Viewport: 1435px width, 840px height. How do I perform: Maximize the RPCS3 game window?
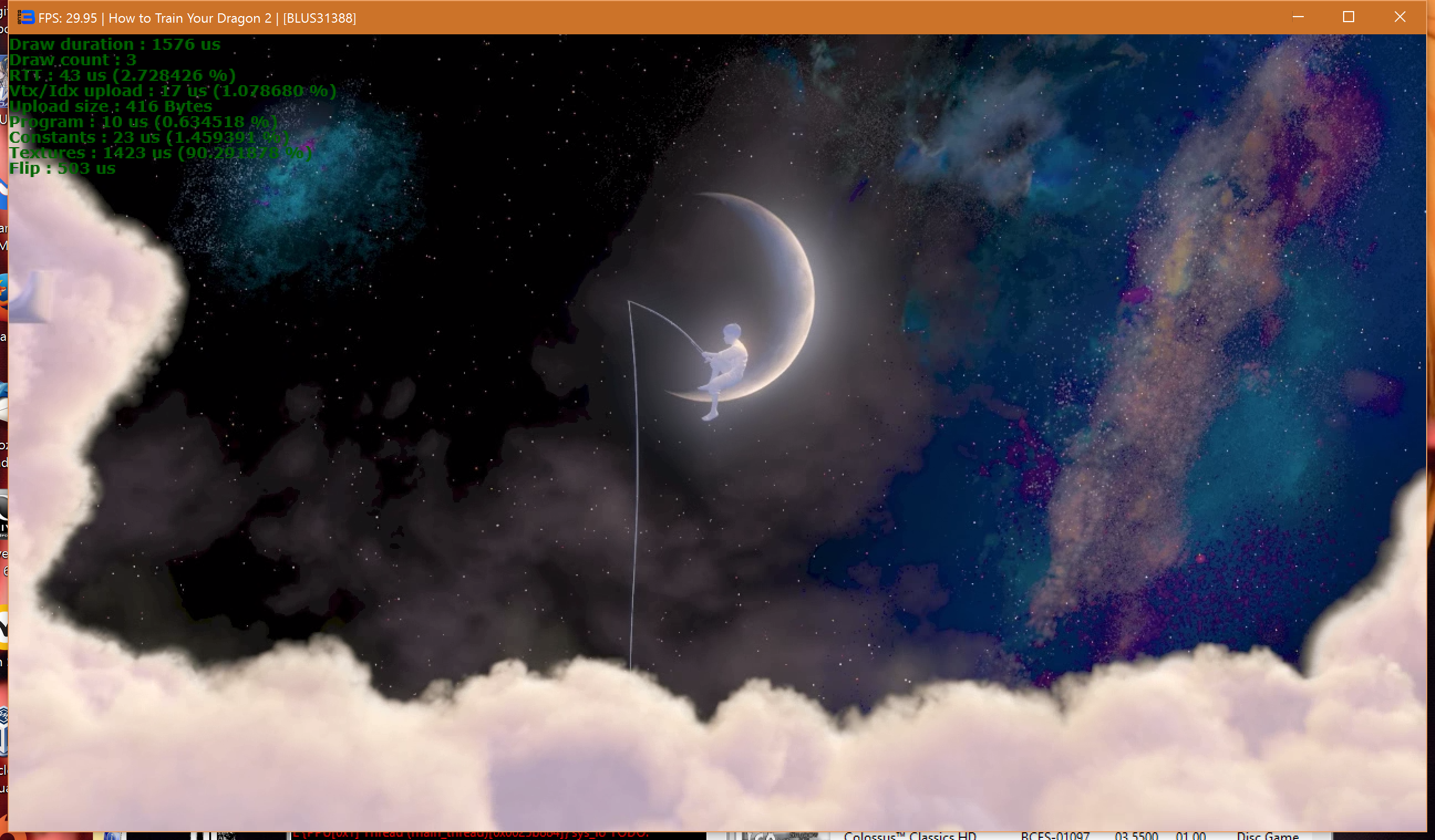pyautogui.click(x=1349, y=17)
